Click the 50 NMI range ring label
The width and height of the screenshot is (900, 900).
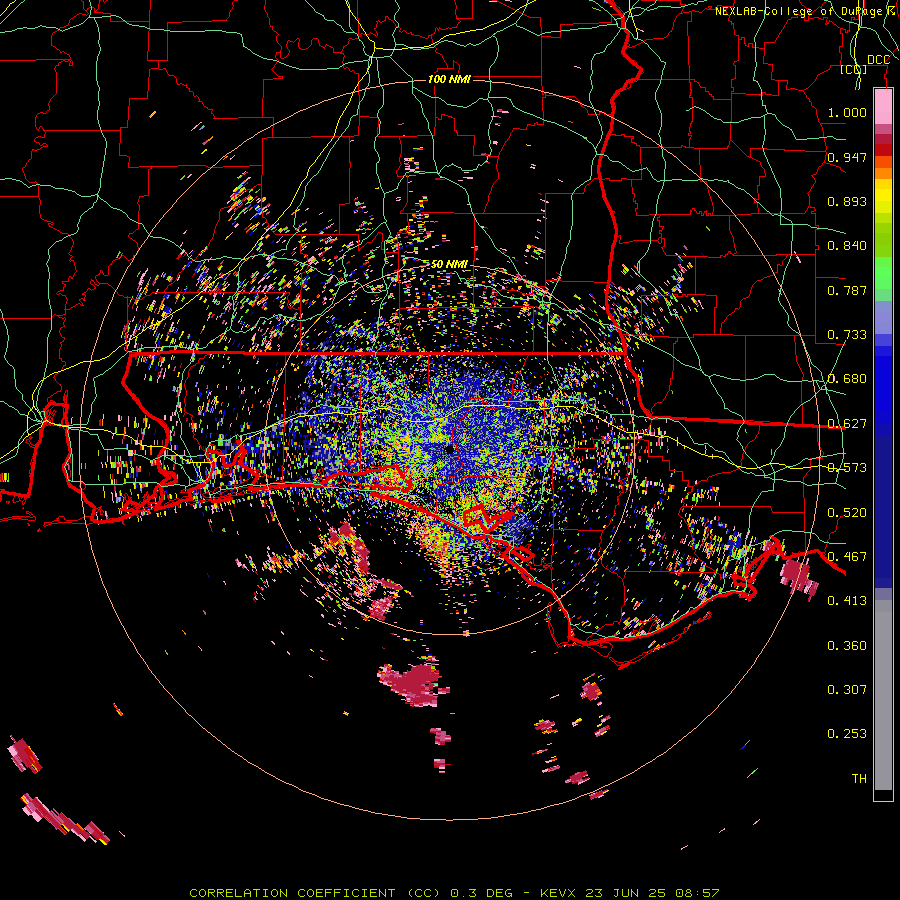click(449, 264)
